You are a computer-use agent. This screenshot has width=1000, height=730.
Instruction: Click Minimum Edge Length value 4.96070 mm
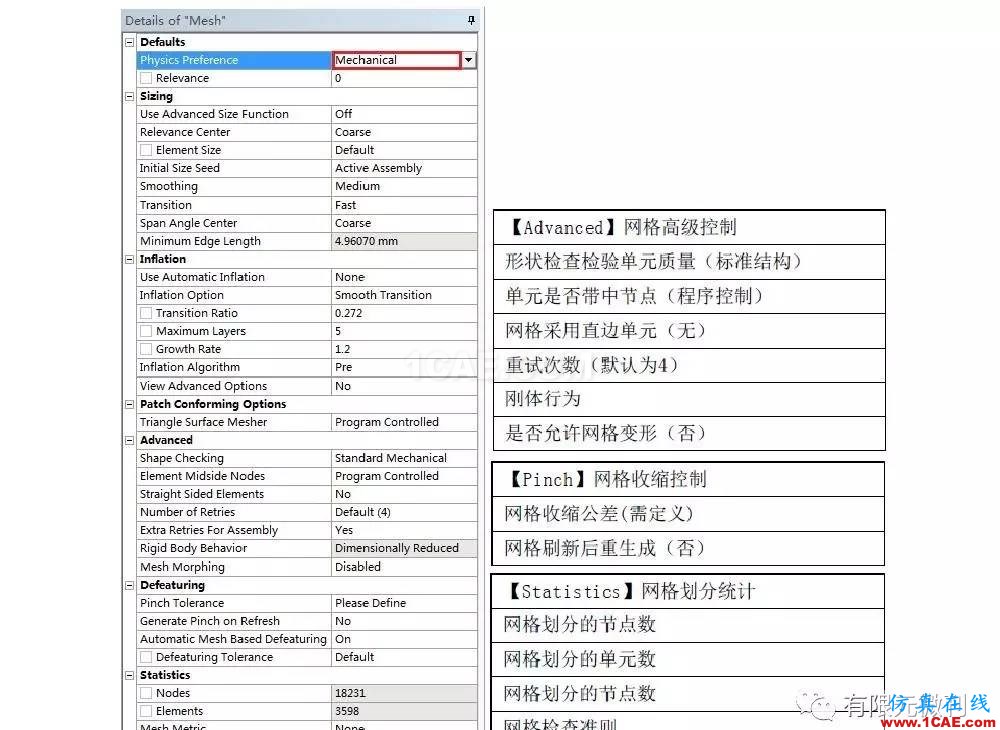pos(404,242)
